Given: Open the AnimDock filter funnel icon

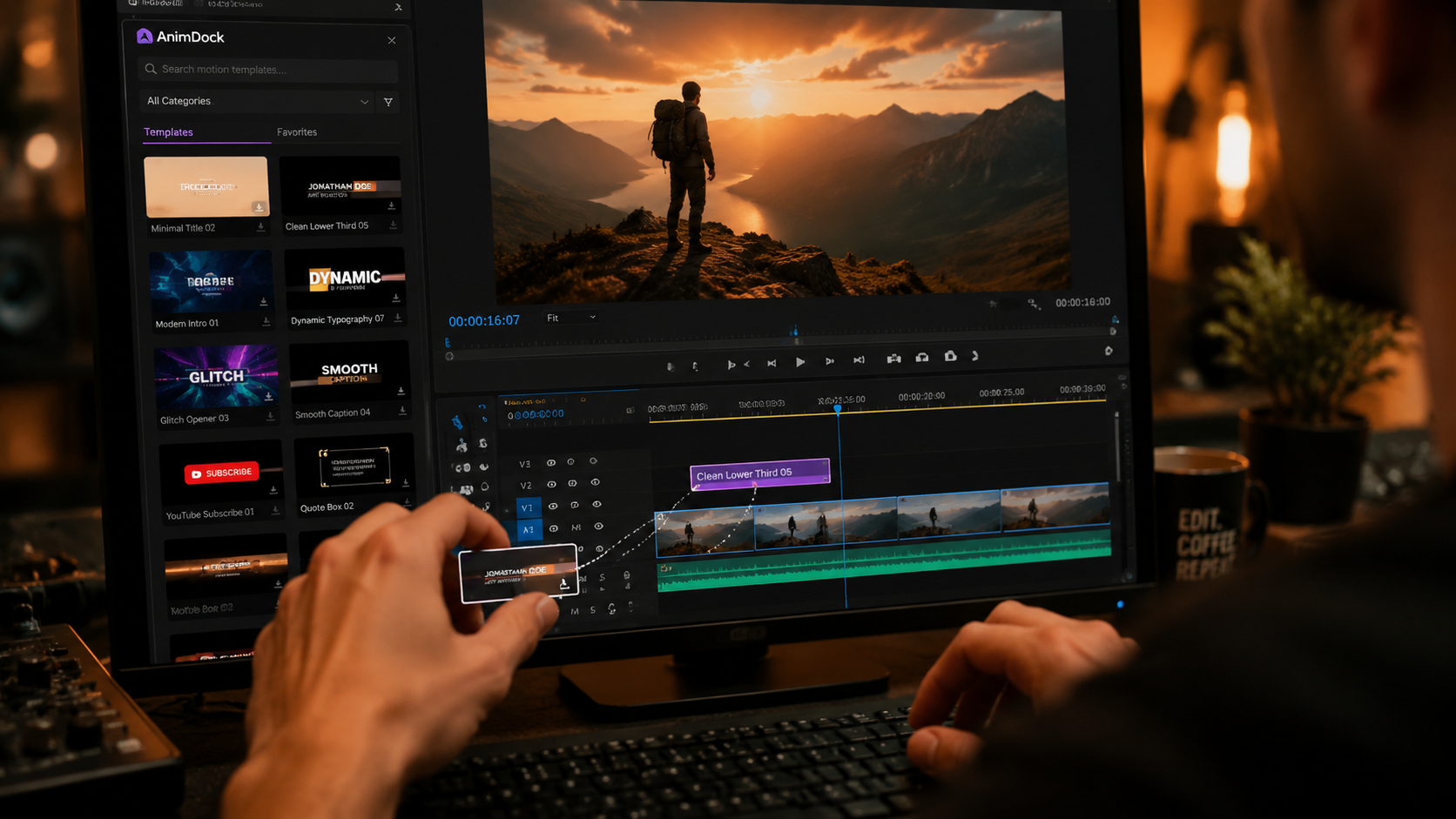Looking at the screenshot, I should pyautogui.click(x=388, y=102).
